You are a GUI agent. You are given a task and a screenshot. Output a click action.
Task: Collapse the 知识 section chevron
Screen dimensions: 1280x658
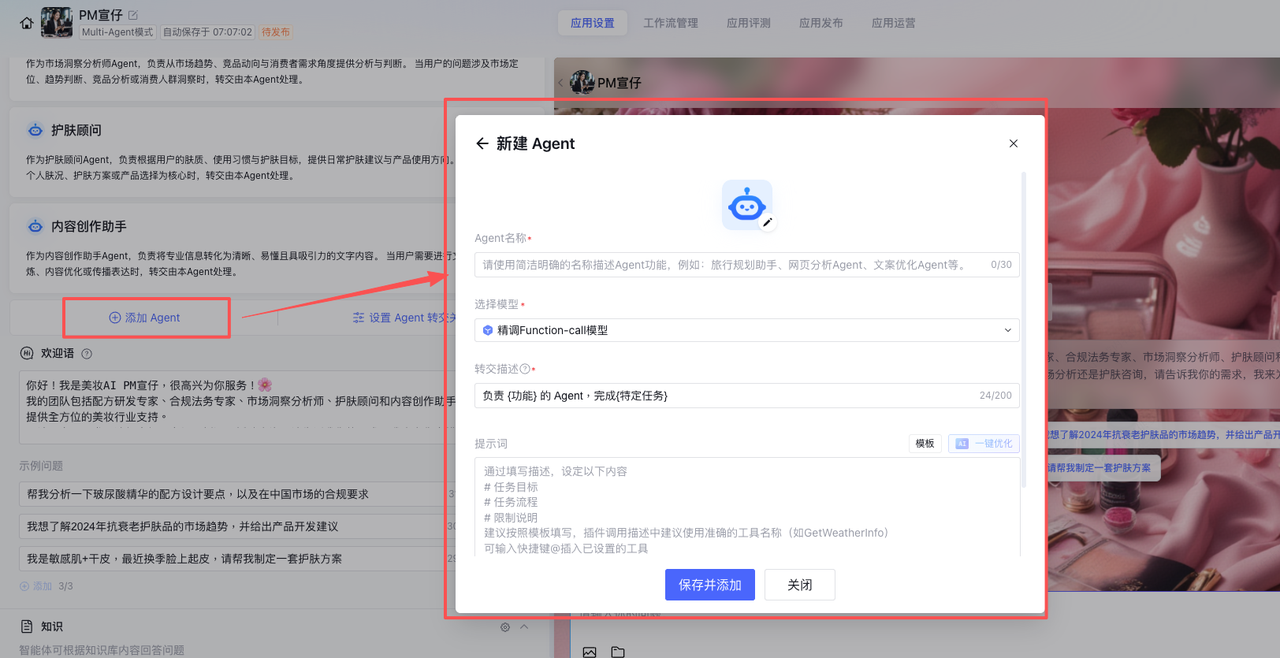click(x=524, y=627)
